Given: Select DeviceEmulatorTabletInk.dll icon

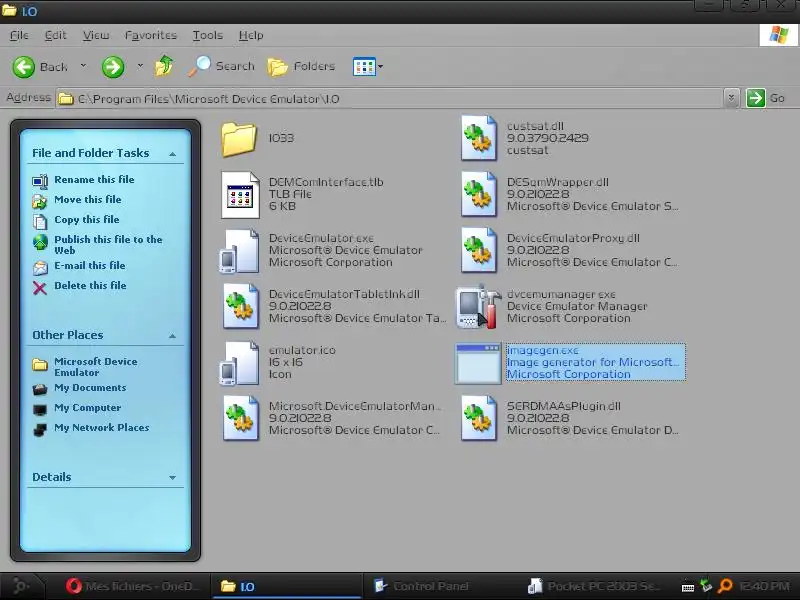Looking at the screenshot, I should pyautogui.click(x=240, y=306).
